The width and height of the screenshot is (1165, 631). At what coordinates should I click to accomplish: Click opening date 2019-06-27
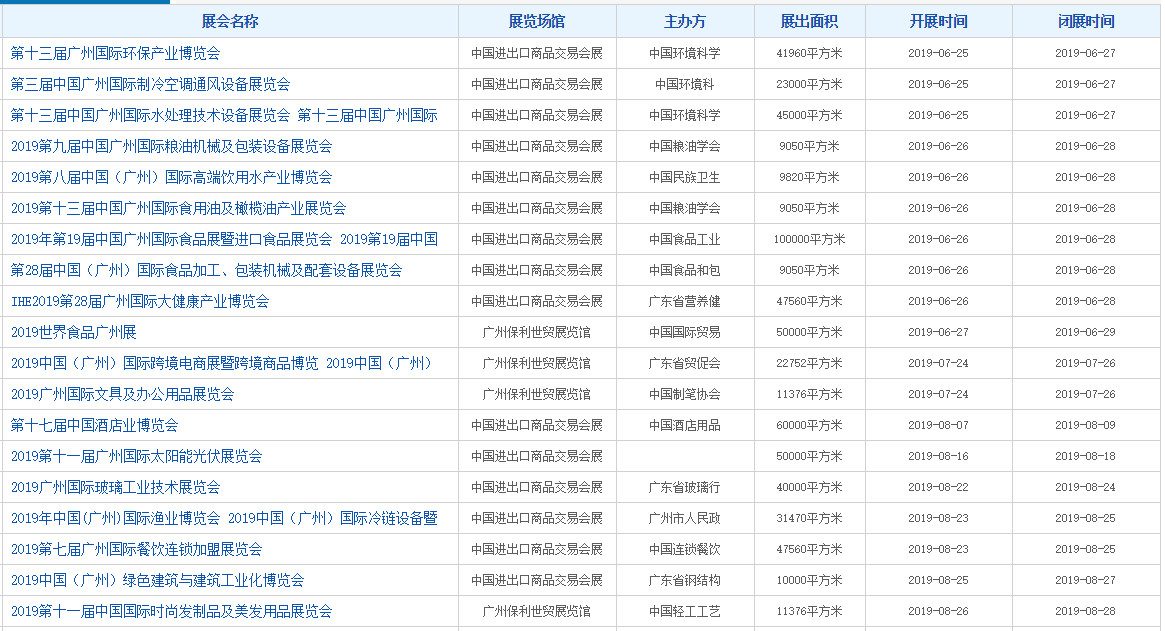938,332
